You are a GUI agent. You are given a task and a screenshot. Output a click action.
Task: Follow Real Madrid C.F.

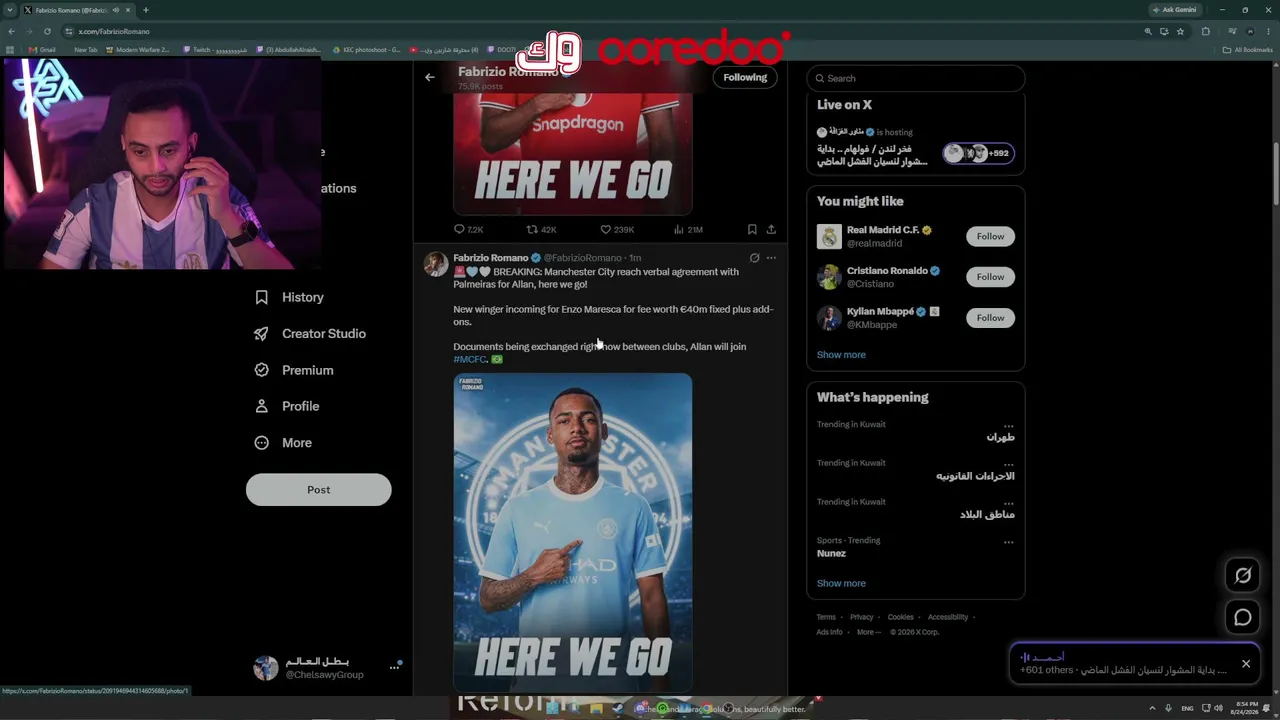[990, 236]
